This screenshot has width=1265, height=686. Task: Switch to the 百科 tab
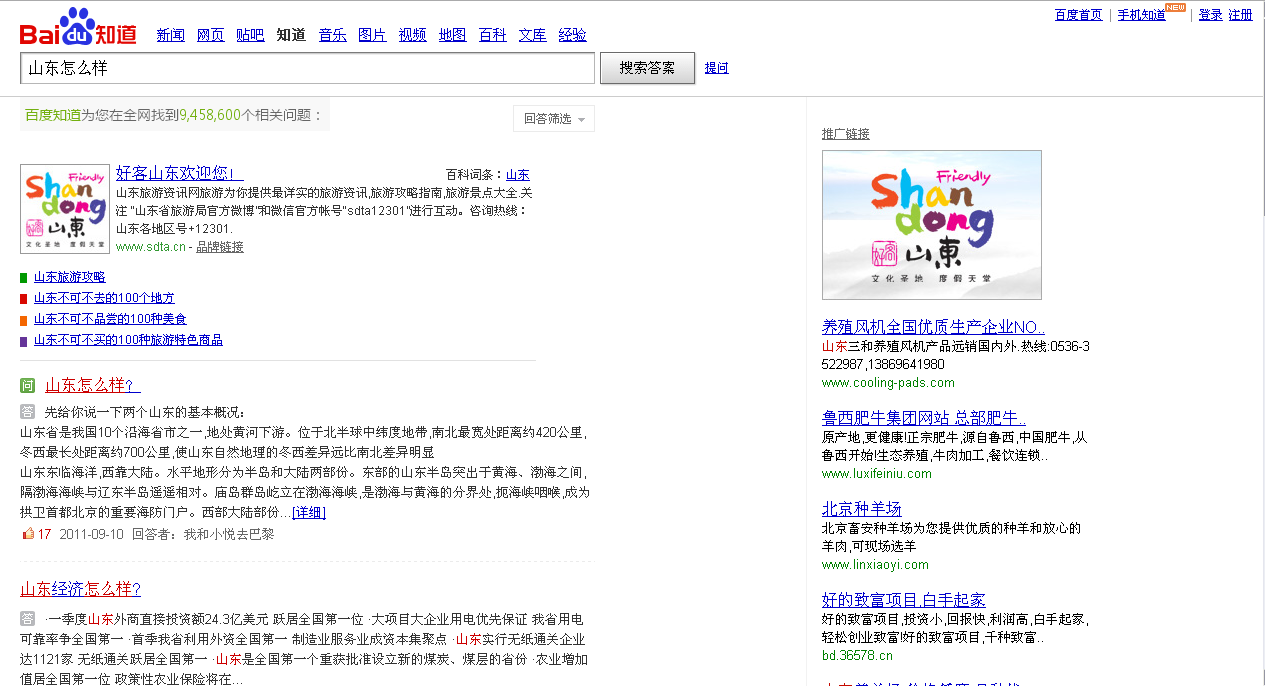tap(493, 35)
